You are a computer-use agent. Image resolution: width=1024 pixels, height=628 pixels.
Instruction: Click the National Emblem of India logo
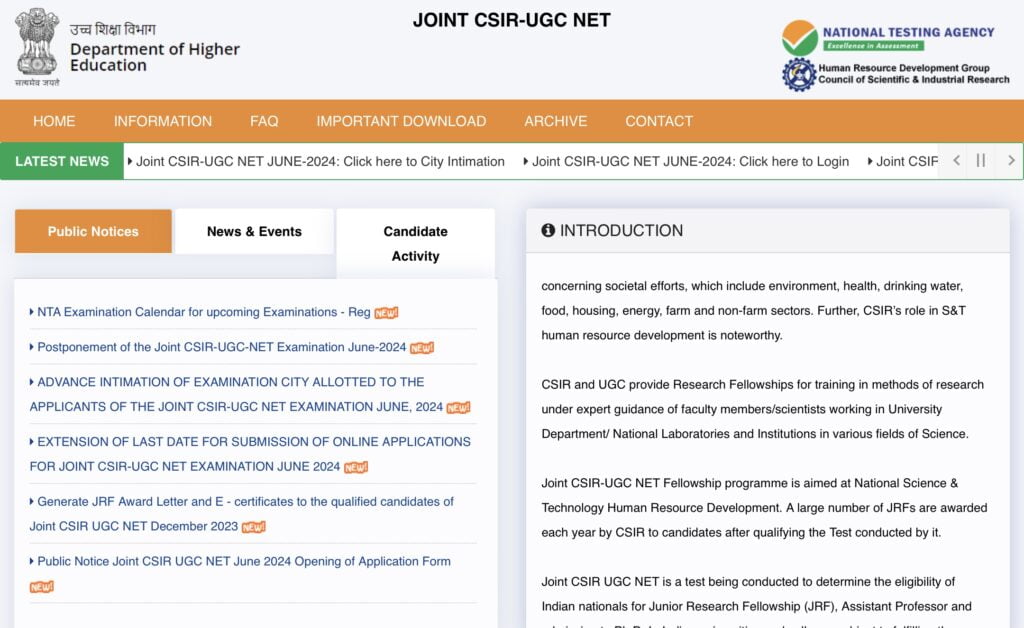tap(37, 47)
